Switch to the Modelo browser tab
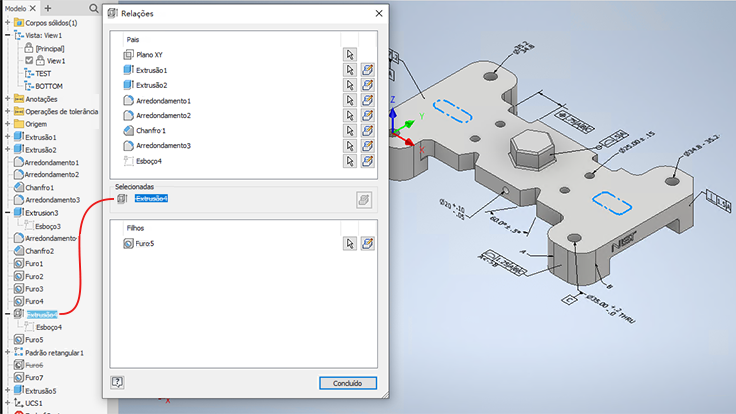 pos(15,8)
